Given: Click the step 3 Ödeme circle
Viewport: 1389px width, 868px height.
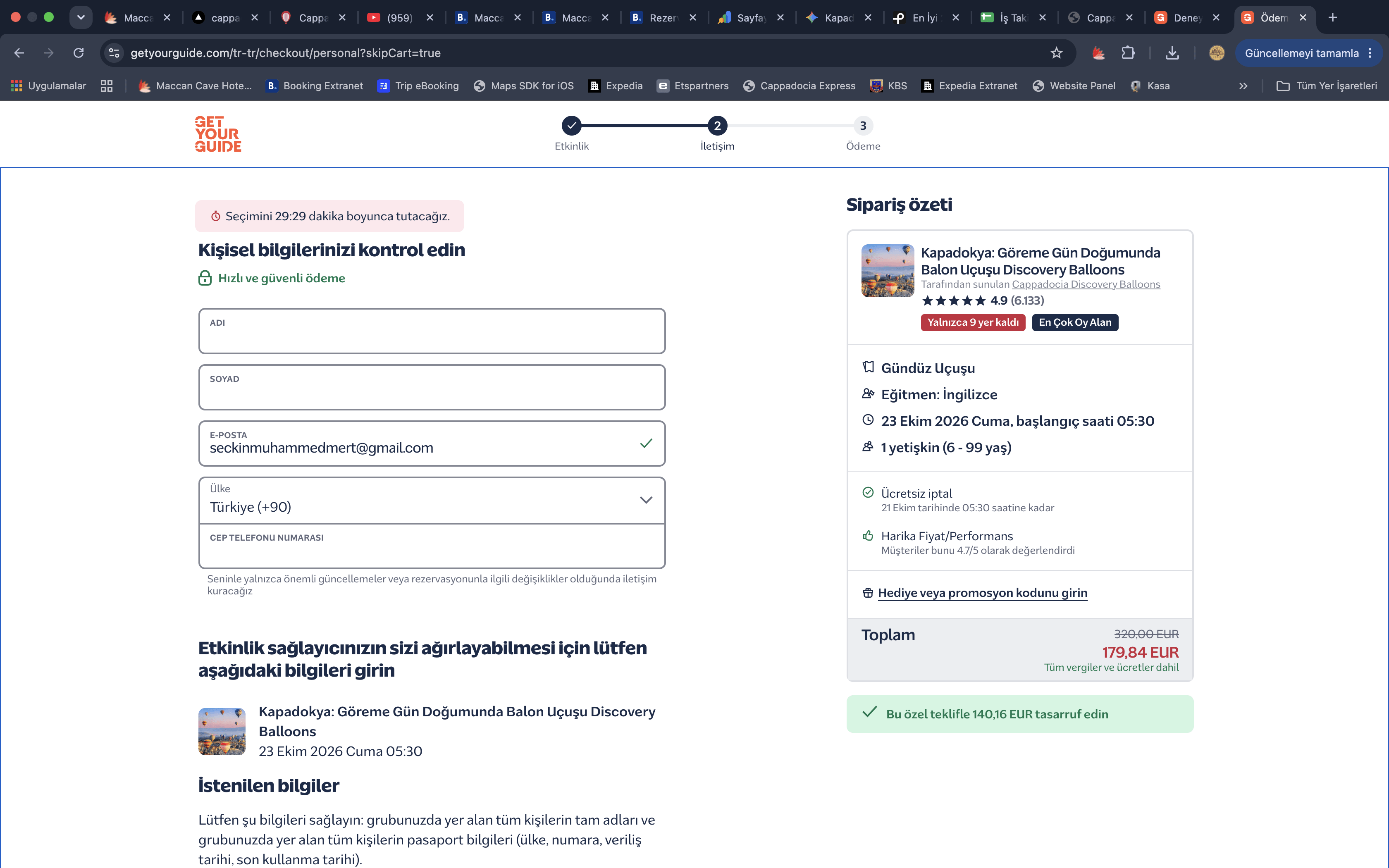Looking at the screenshot, I should click(863, 126).
